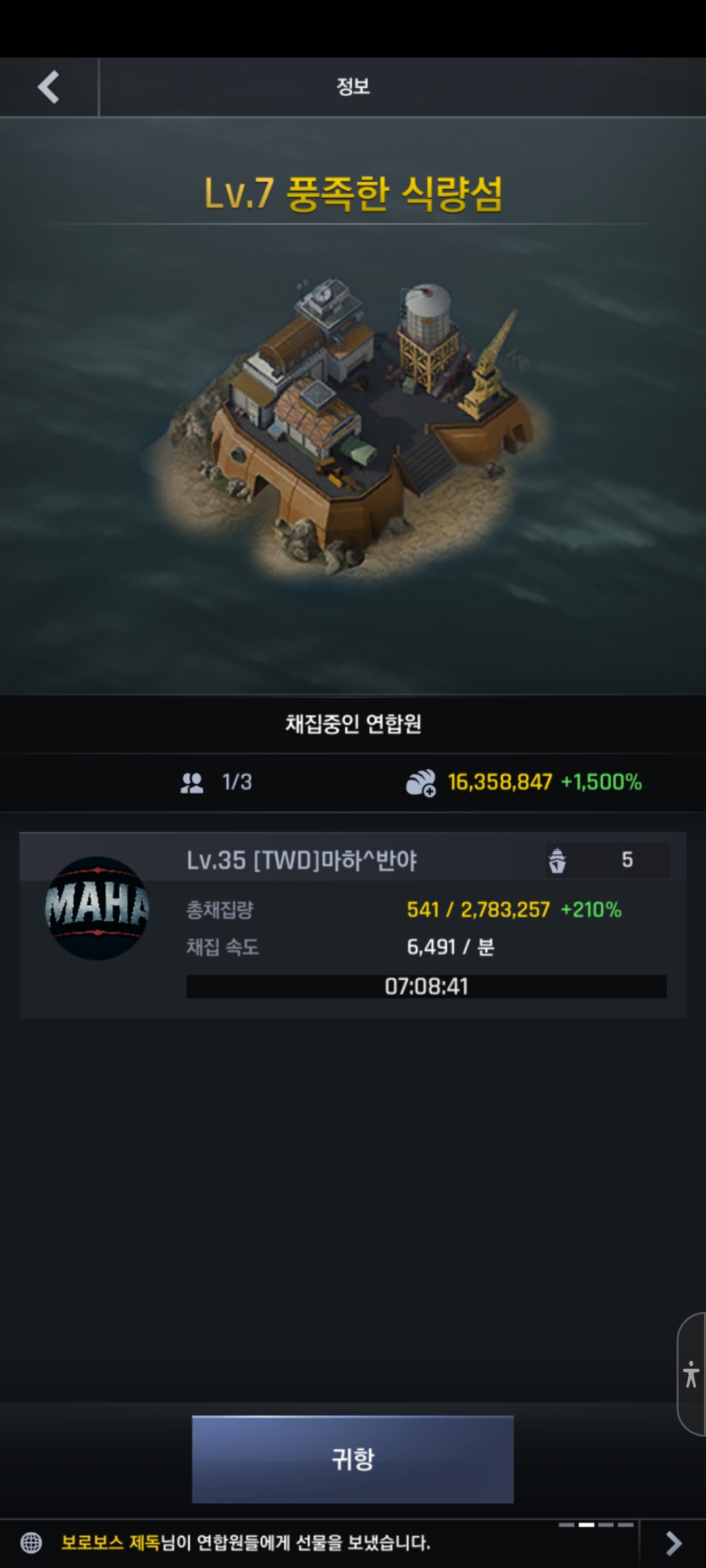Tap the globe chat icon
This screenshot has height=1568, width=706.
[31, 1543]
